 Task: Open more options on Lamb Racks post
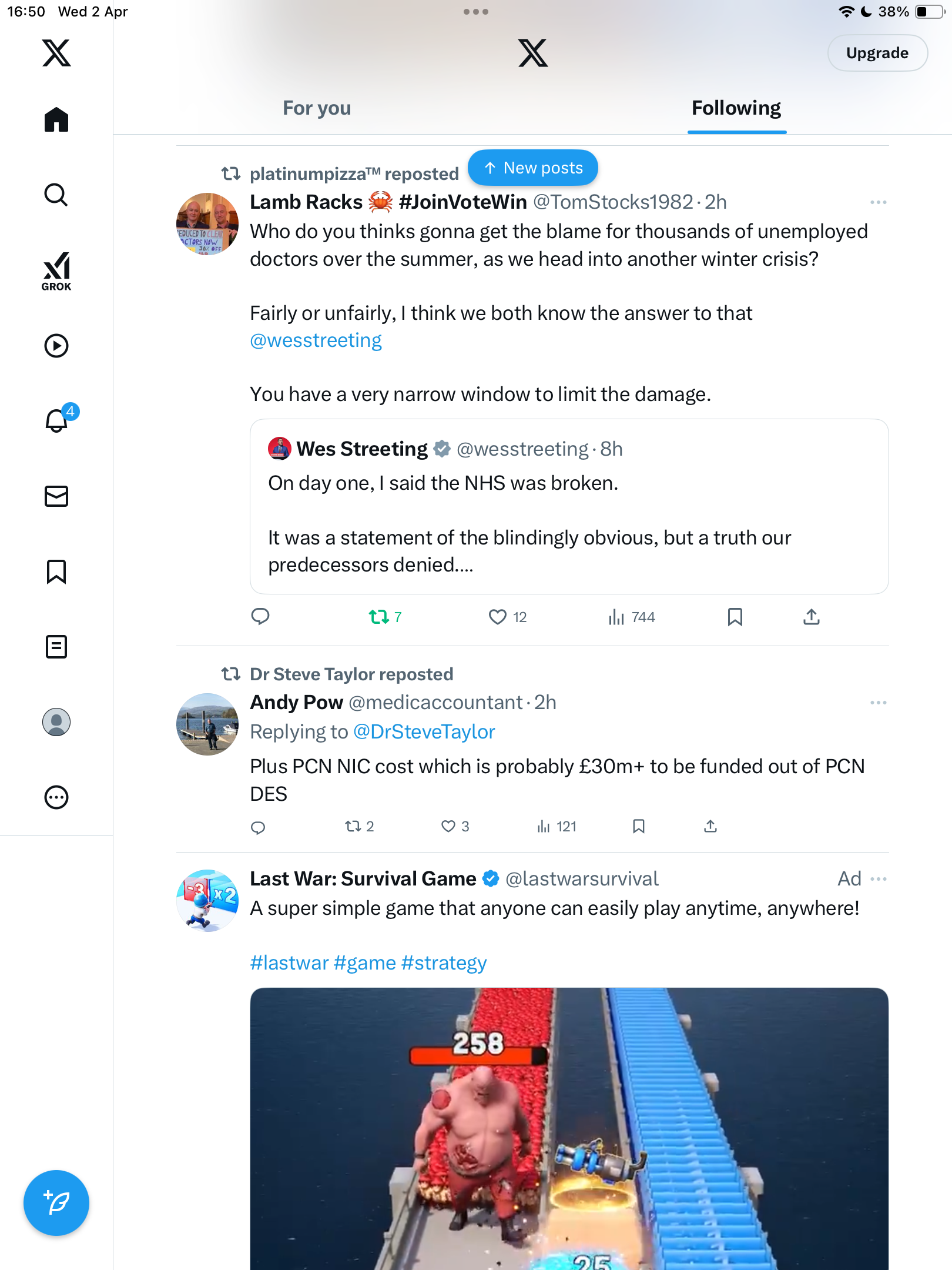click(x=879, y=202)
